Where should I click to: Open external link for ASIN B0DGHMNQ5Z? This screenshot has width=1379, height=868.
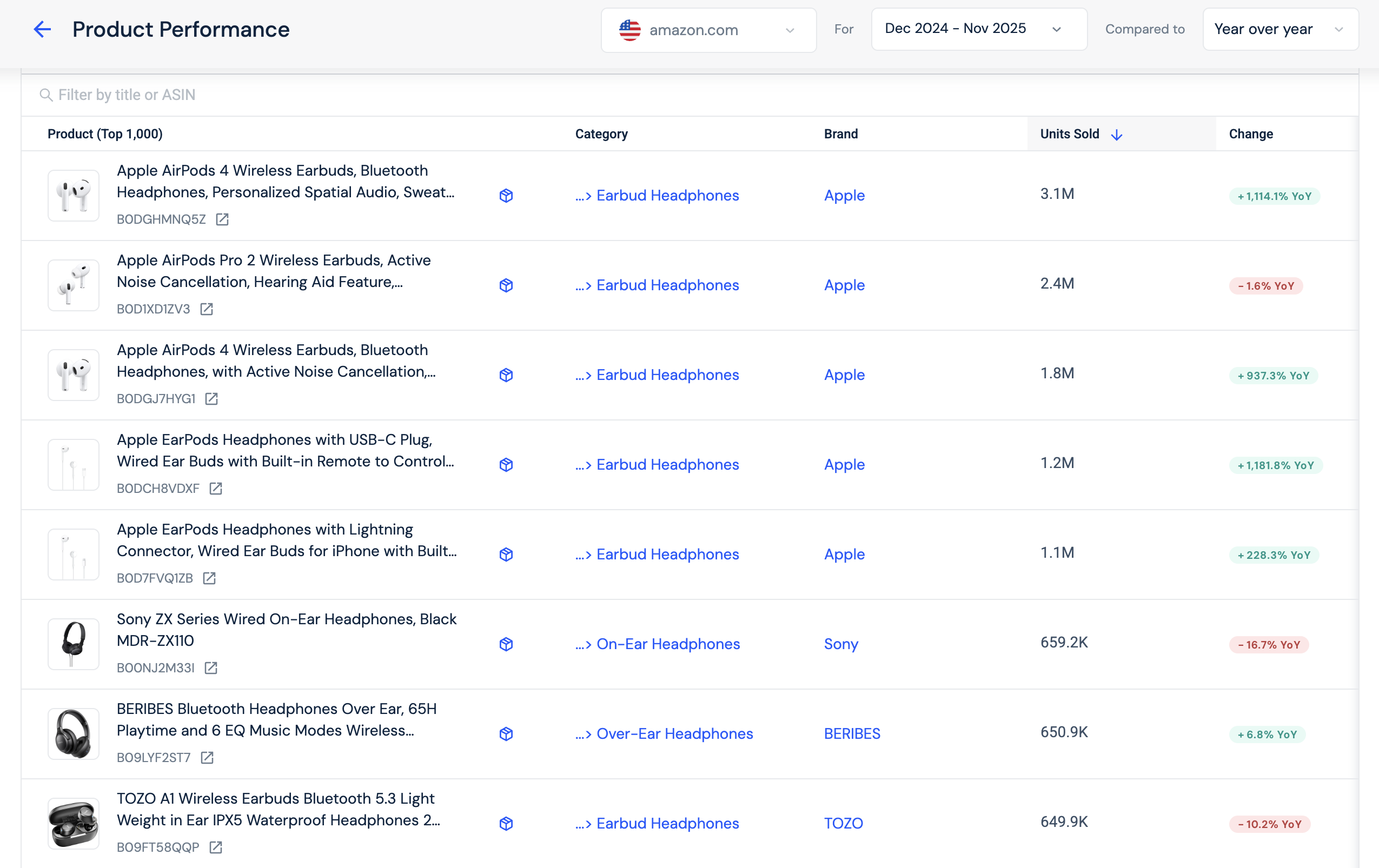point(222,219)
